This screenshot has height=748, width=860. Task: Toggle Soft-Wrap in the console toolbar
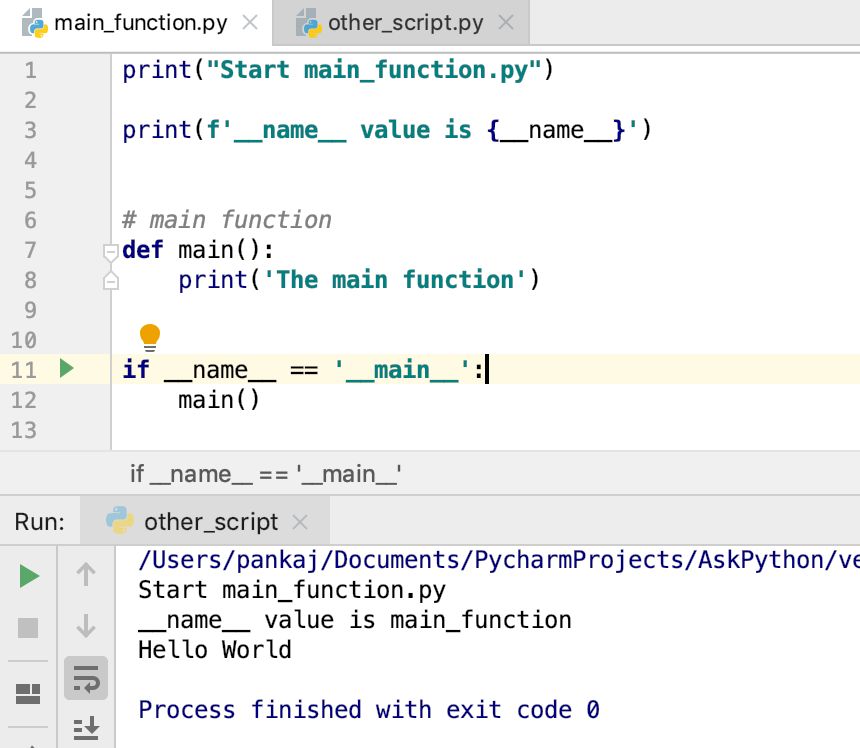(86, 678)
